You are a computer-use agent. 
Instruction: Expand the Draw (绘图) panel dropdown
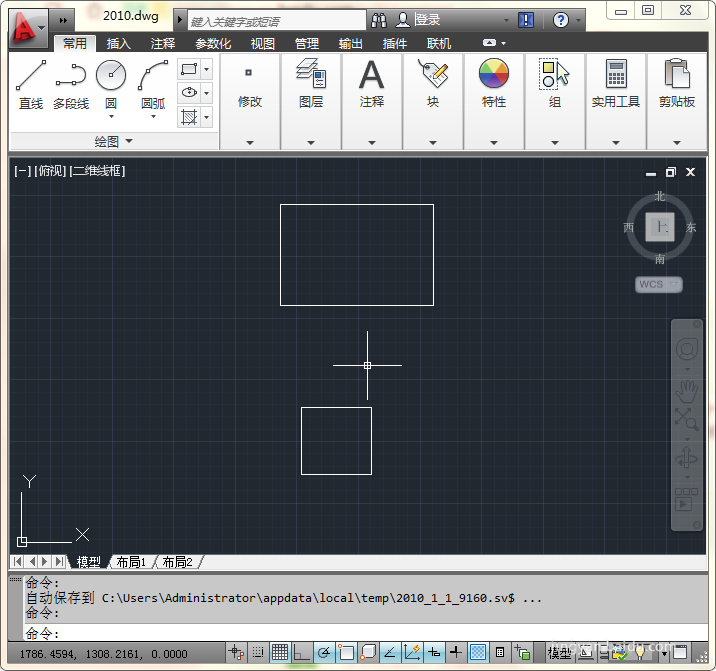tap(114, 141)
